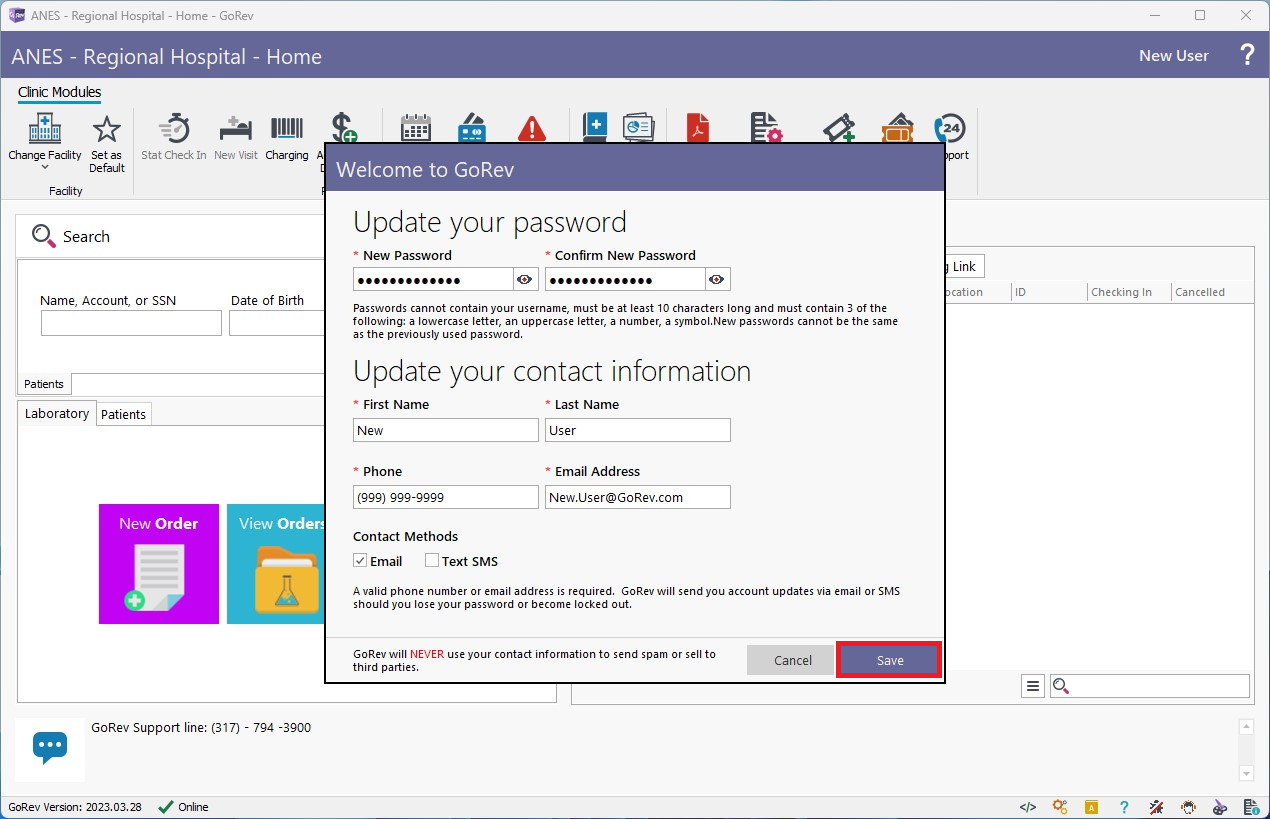Image resolution: width=1270 pixels, height=819 pixels.
Task: Click the Email Address field
Action: (x=638, y=497)
